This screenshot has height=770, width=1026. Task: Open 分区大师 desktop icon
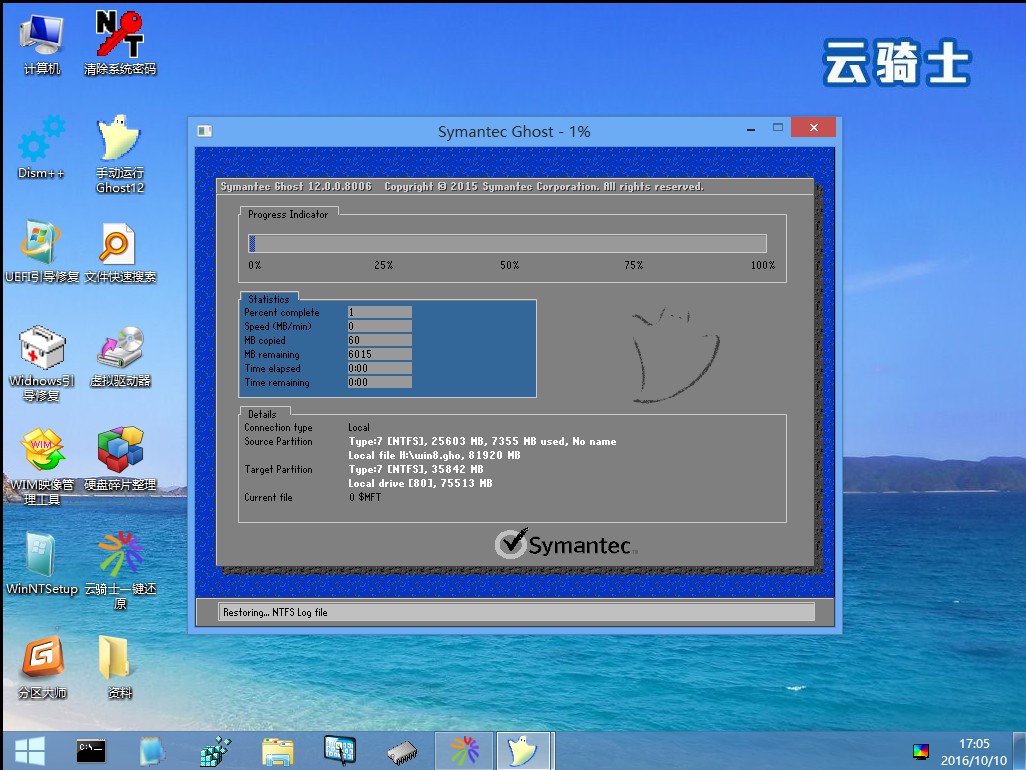click(42, 667)
